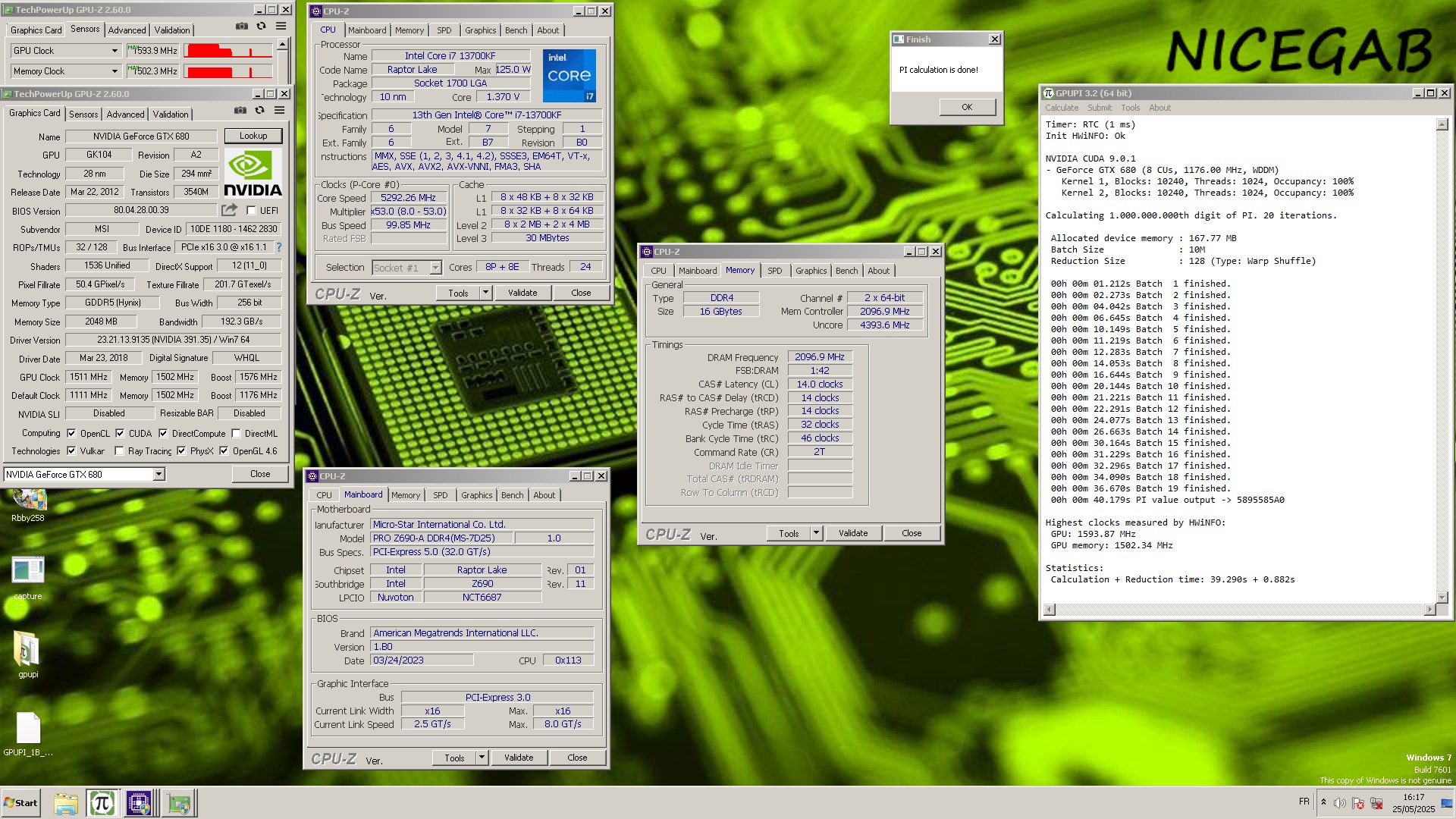Viewport: 1456px width, 819px height.
Task: Toggle the OpenGL 4.6 checkbox
Action: pos(224,451)
